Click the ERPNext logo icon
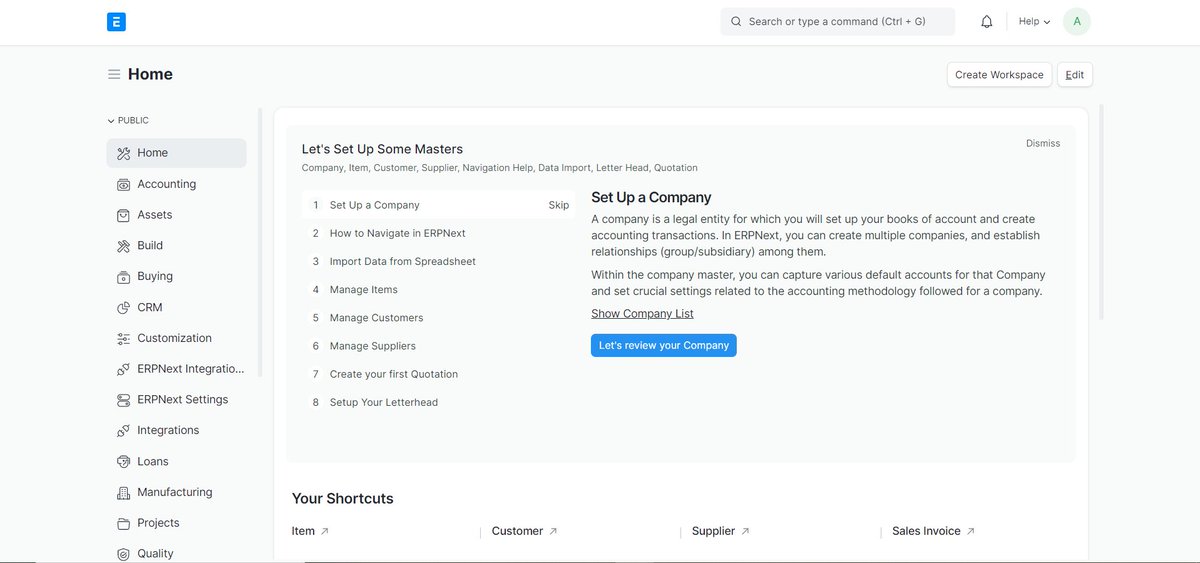The width and height of the screenshot is (1200, 563). point(116,21)
